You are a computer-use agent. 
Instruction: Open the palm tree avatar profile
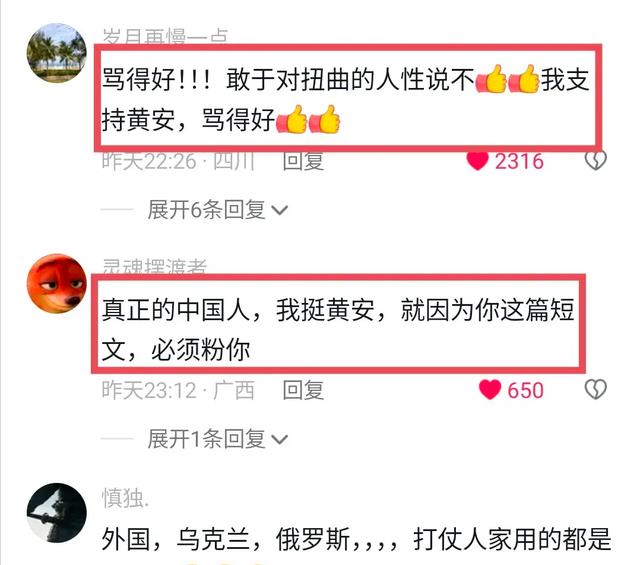pos(56,53)
